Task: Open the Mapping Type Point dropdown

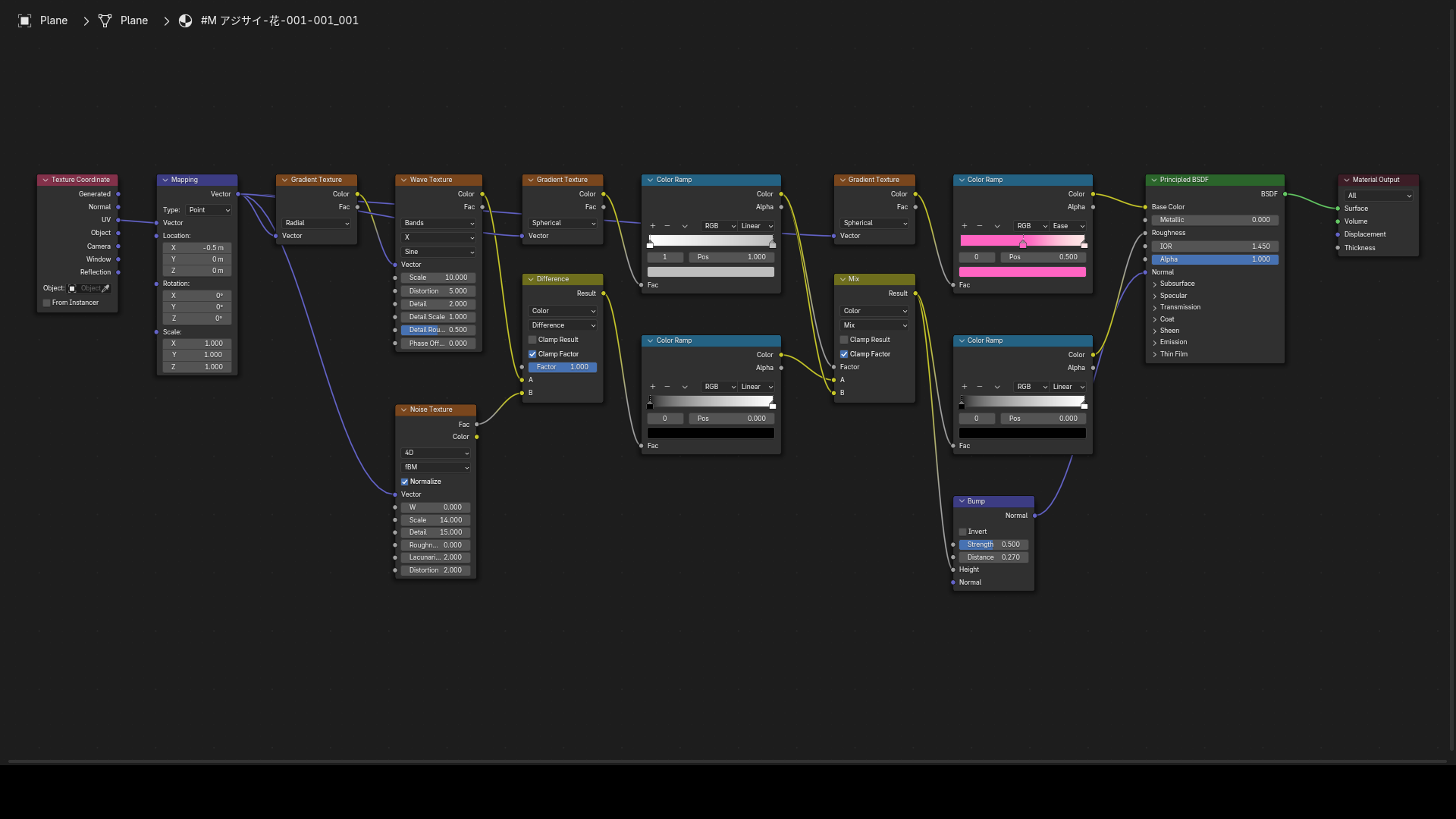Action: point(209,210)
